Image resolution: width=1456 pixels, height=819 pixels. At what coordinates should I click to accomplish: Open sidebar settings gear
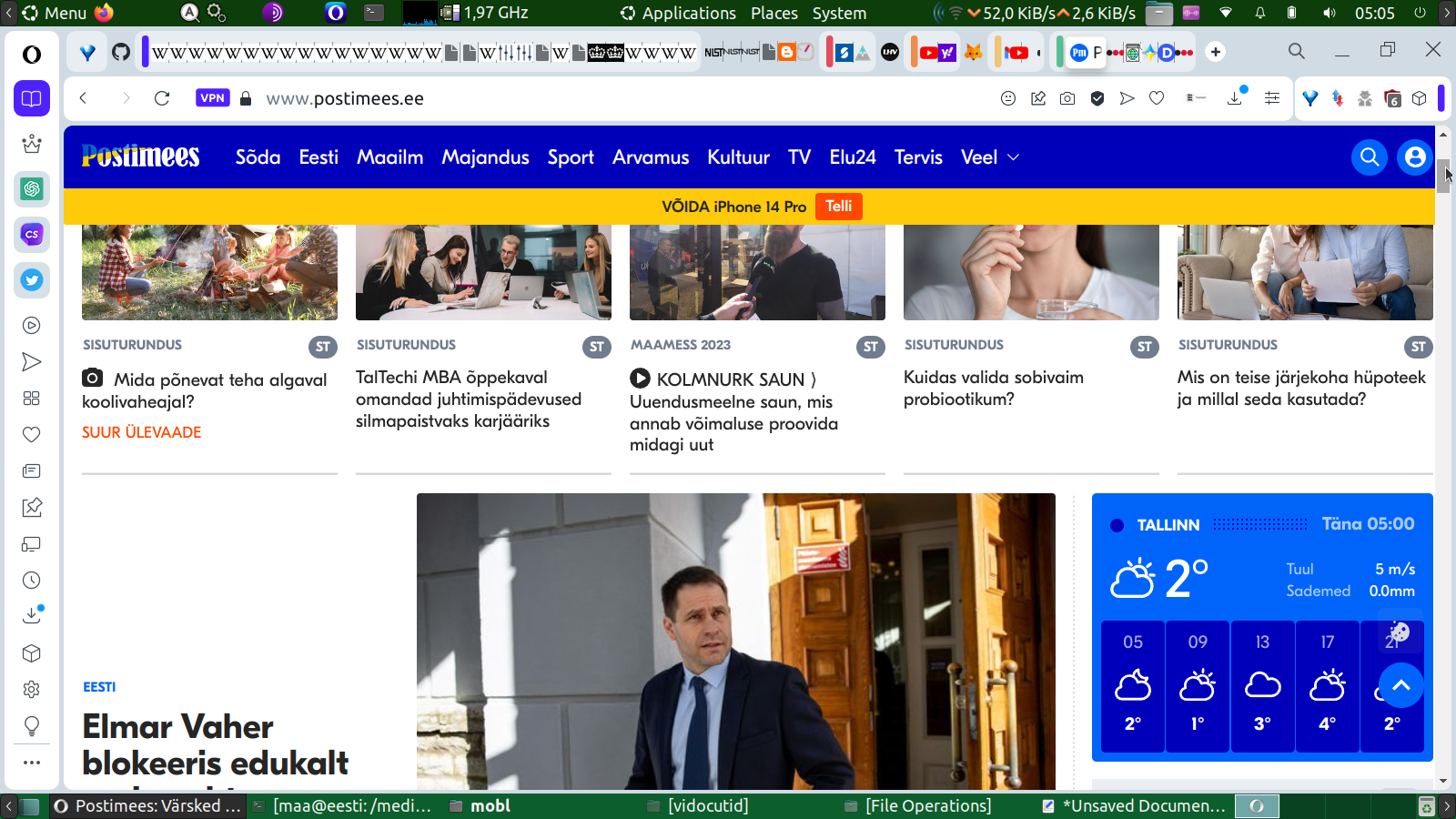pos(32,690)
